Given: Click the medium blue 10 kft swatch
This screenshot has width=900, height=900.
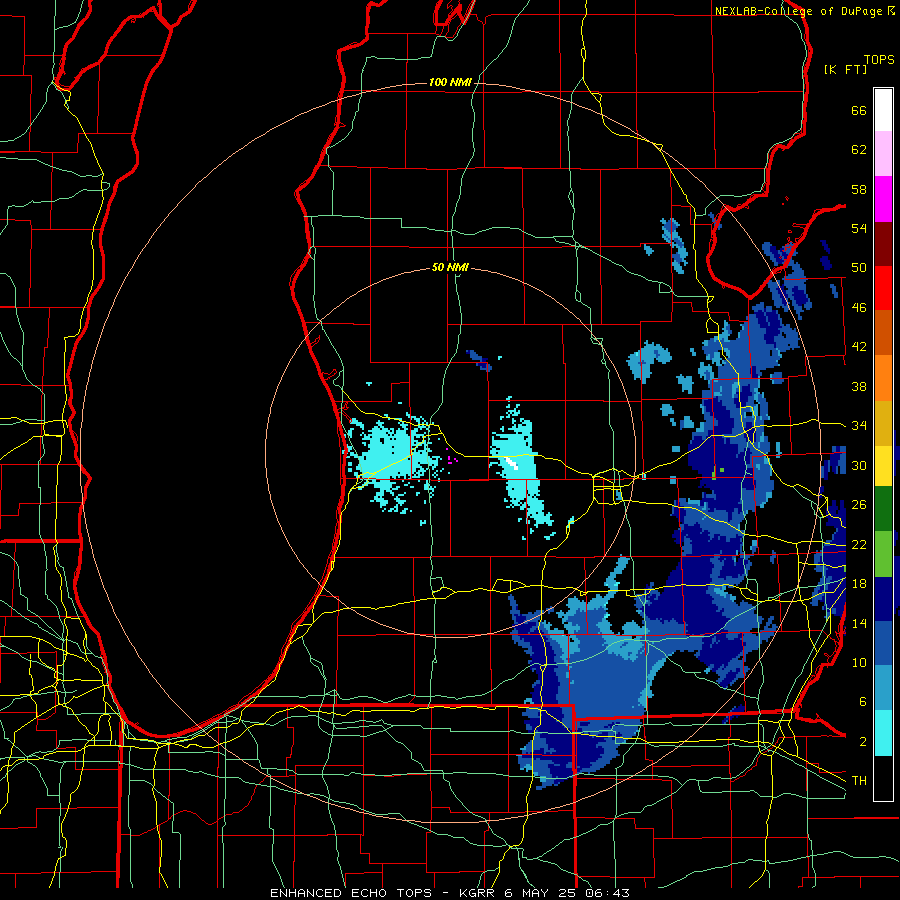Looking at the screenshot, I should 883,643.
